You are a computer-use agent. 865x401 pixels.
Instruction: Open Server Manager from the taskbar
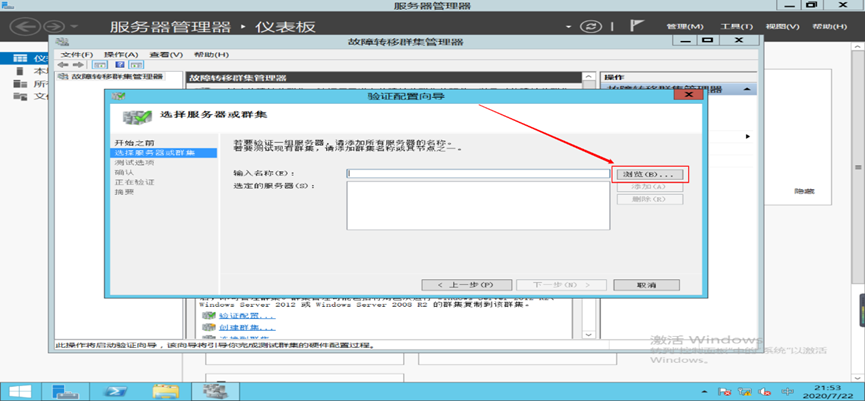[x=66, y=391]
